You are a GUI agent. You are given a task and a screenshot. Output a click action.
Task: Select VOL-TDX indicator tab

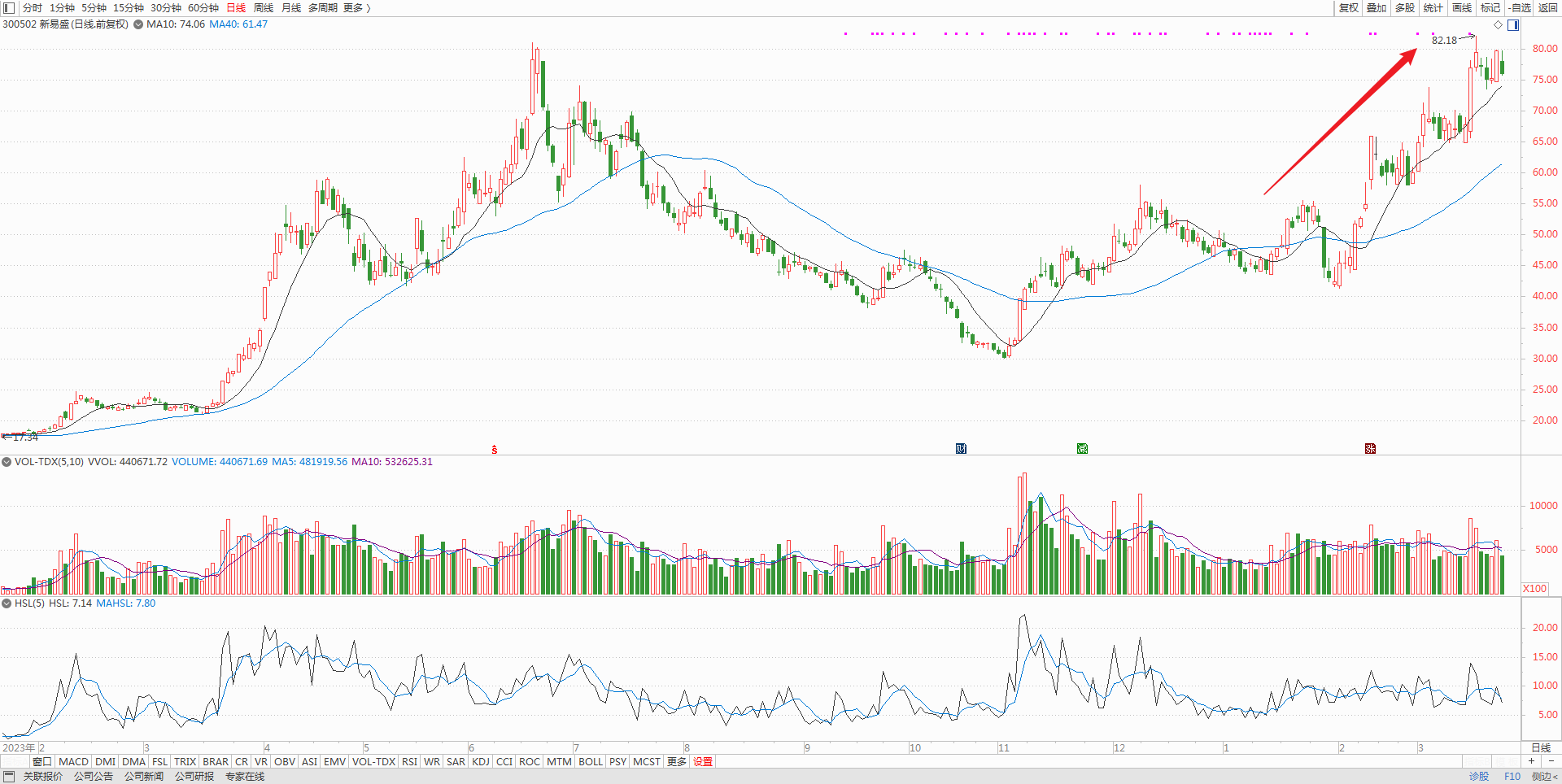pos(373,762)
